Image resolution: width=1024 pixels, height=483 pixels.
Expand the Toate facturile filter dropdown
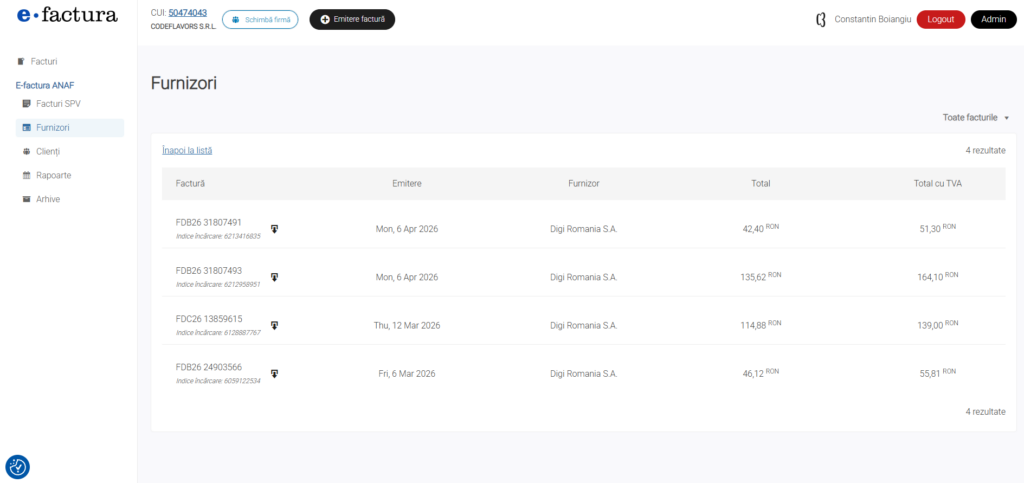click(x=975, y=117)
